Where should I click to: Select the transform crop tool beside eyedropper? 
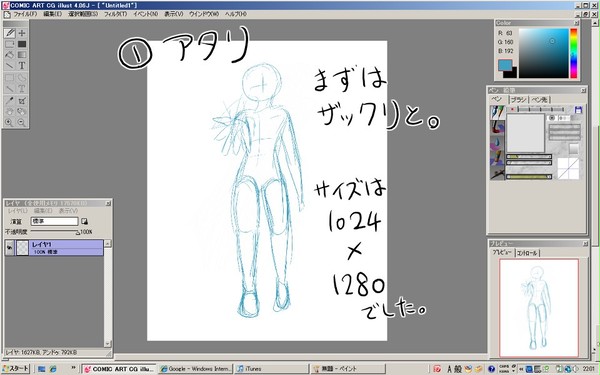pyautogui.click(x=22, y=101)
